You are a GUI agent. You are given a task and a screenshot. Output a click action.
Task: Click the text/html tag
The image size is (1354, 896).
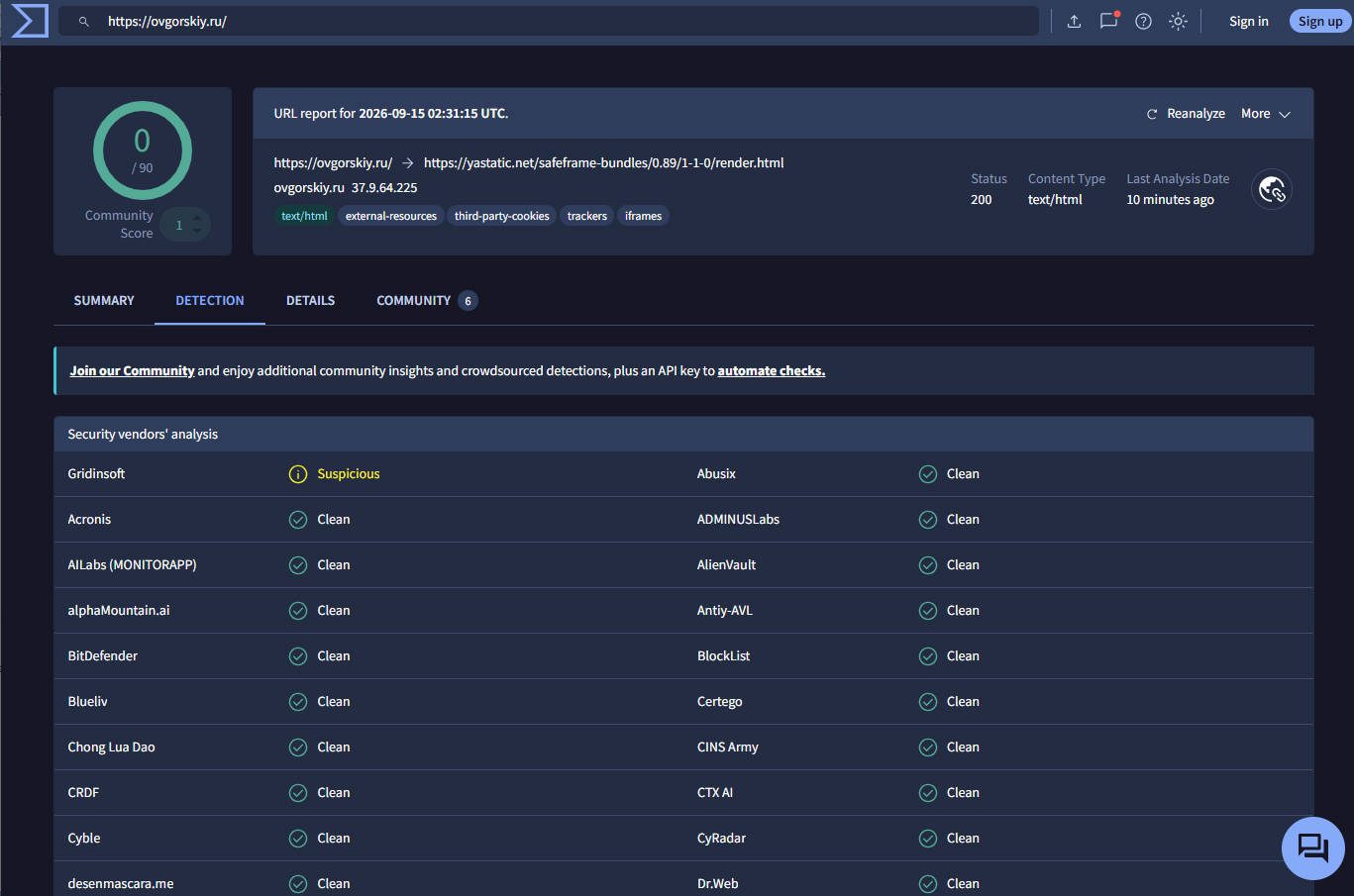(304, 216)
